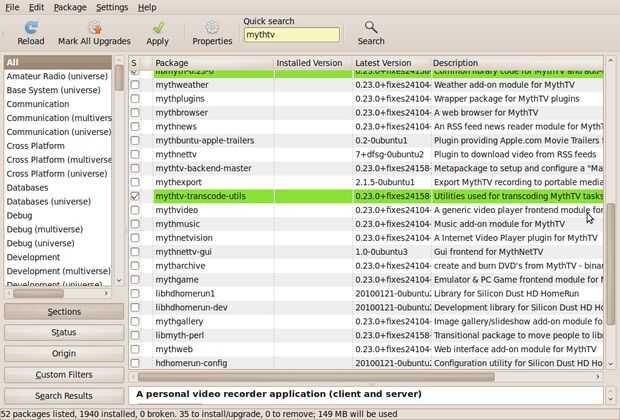Image resolution: width=620 pixels, height=420 pixels.
Task: Select the Cross Platform section
Action: (x=58, y=146)
